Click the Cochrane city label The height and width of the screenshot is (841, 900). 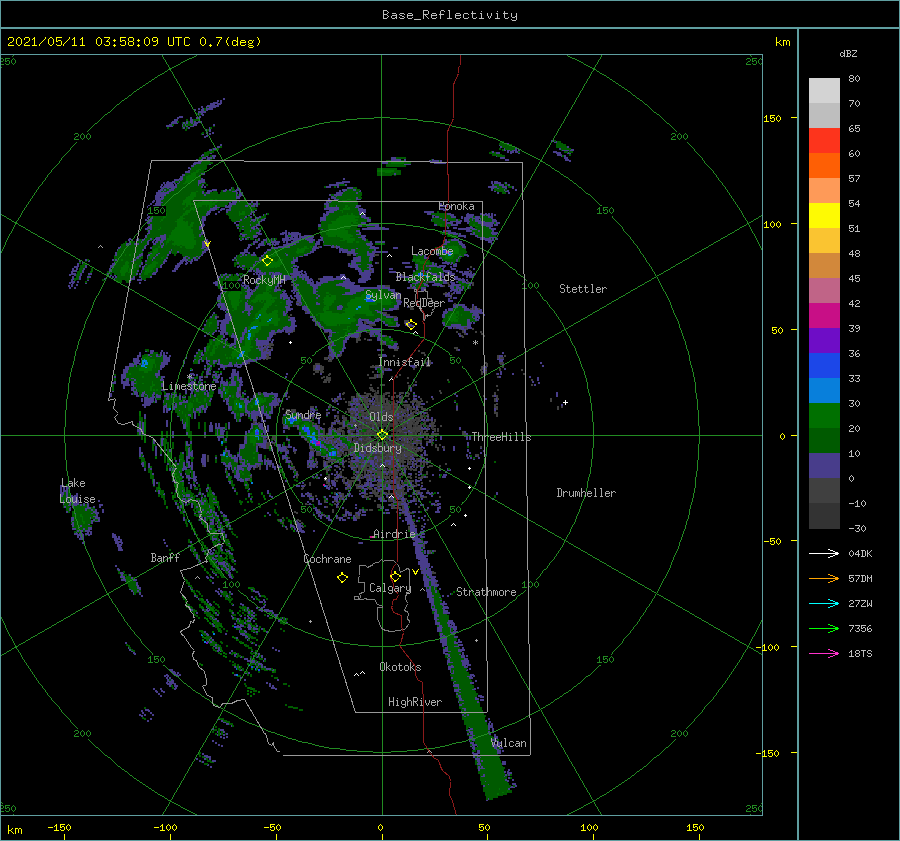pos(327,559)
